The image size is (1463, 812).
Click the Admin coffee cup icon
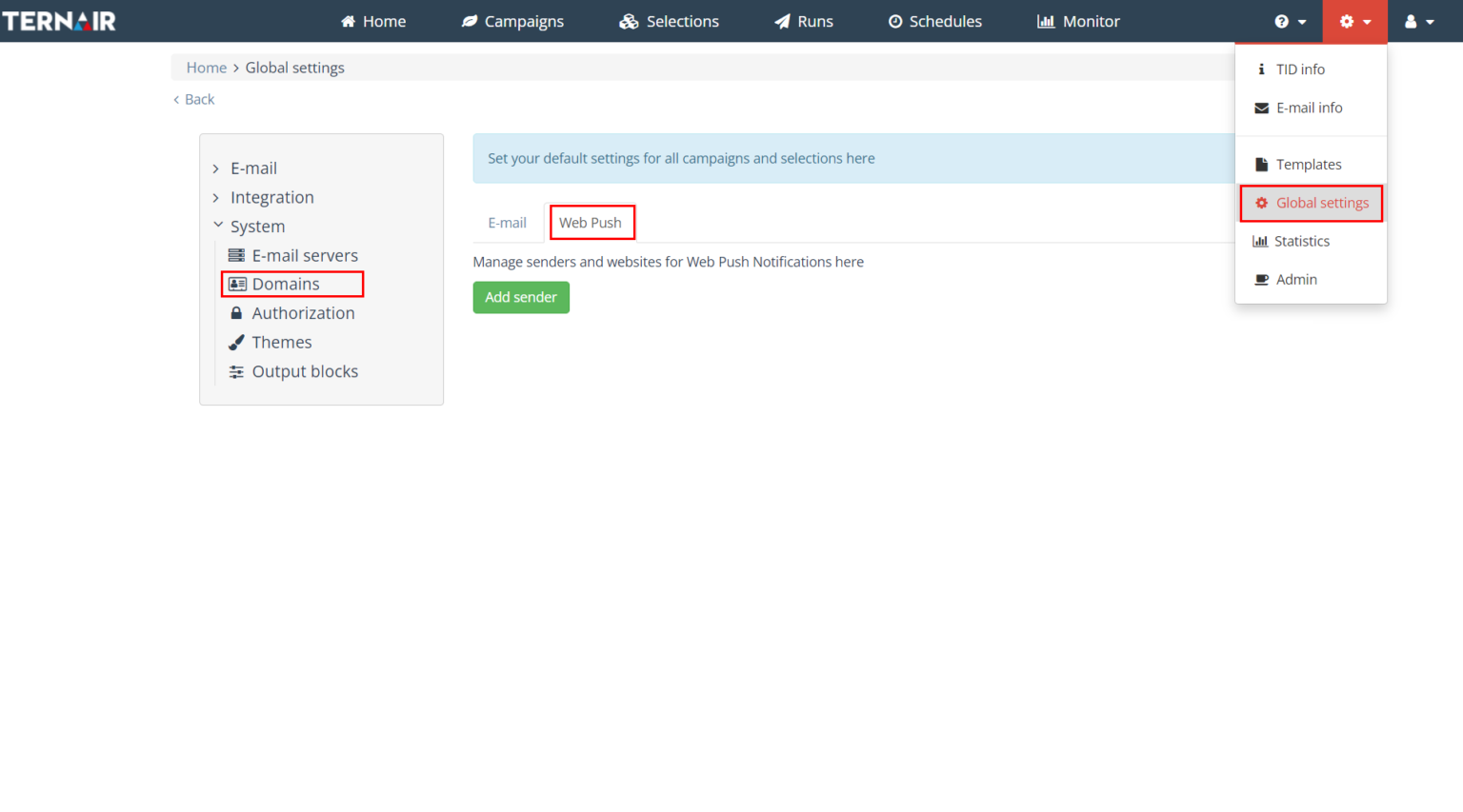pyautogui.click(x=1262, y=280)
